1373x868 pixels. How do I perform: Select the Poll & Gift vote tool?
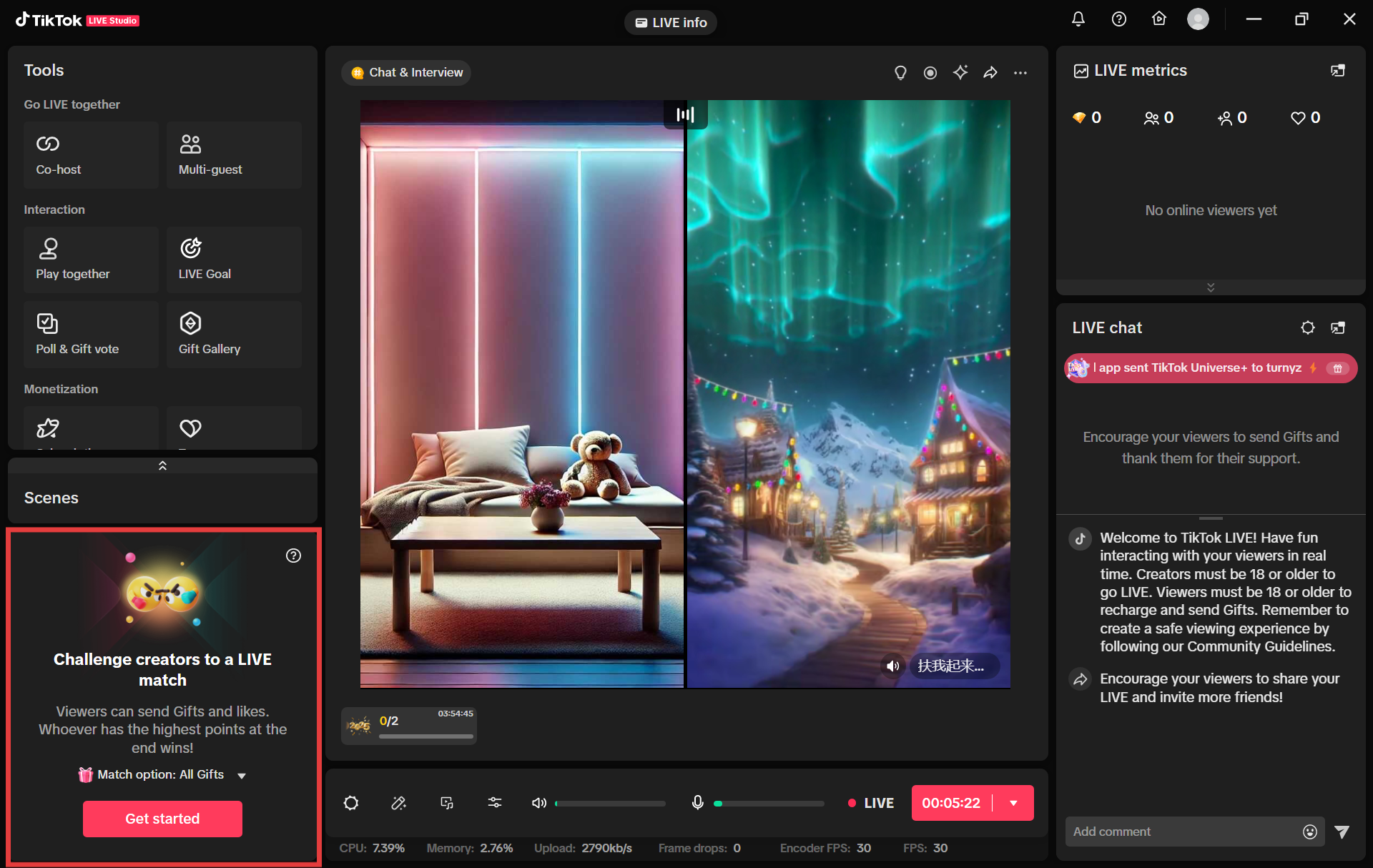pyautogui.click(x=91, y=333)
